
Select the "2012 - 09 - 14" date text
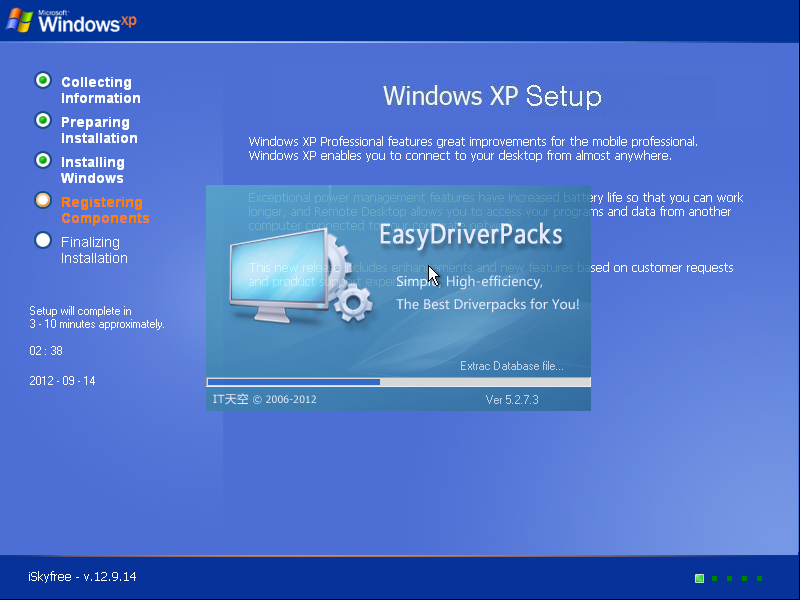pyautogui.click(x=62, y=381)
